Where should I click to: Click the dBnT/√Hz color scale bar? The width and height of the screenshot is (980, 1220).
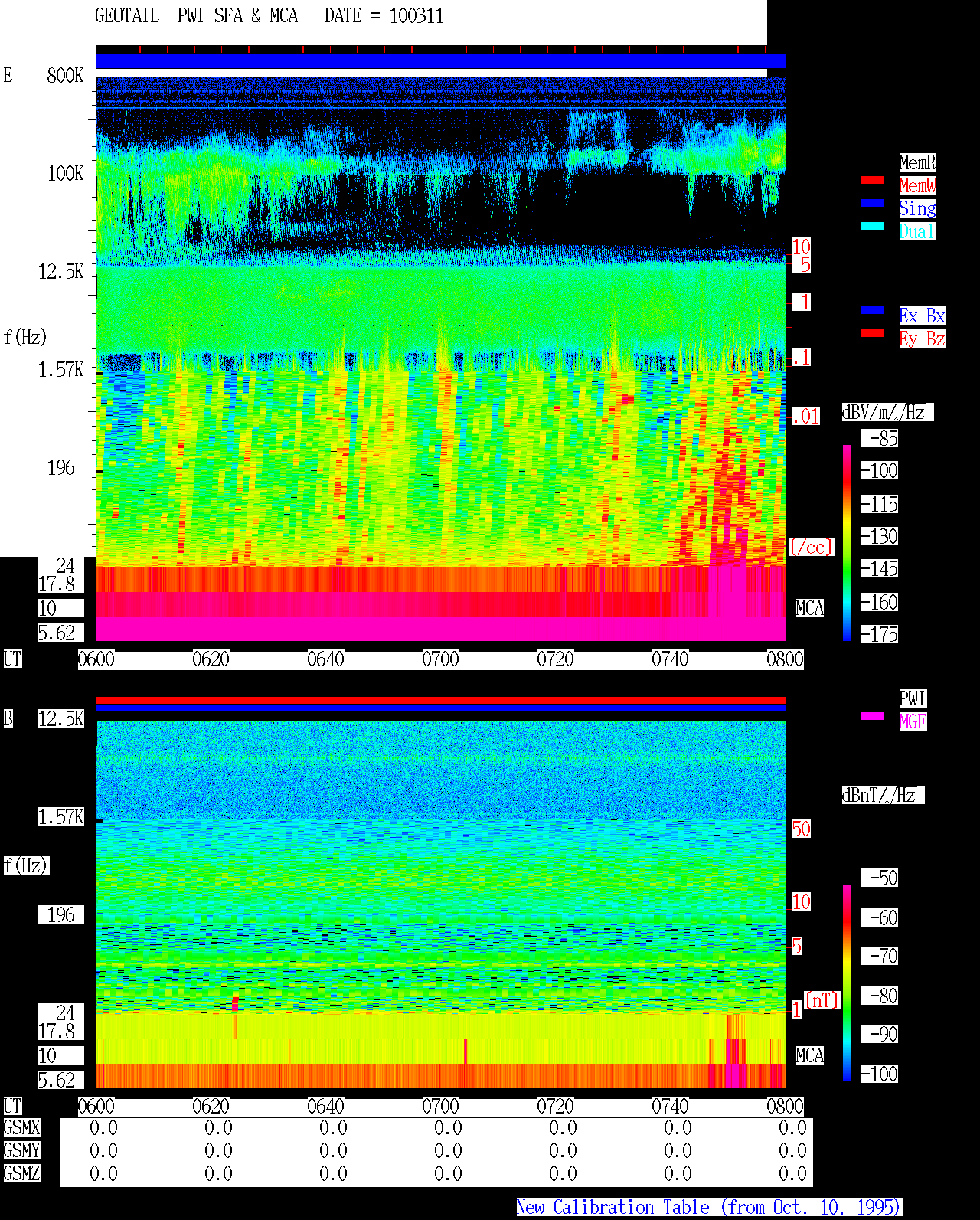[847, 983]
